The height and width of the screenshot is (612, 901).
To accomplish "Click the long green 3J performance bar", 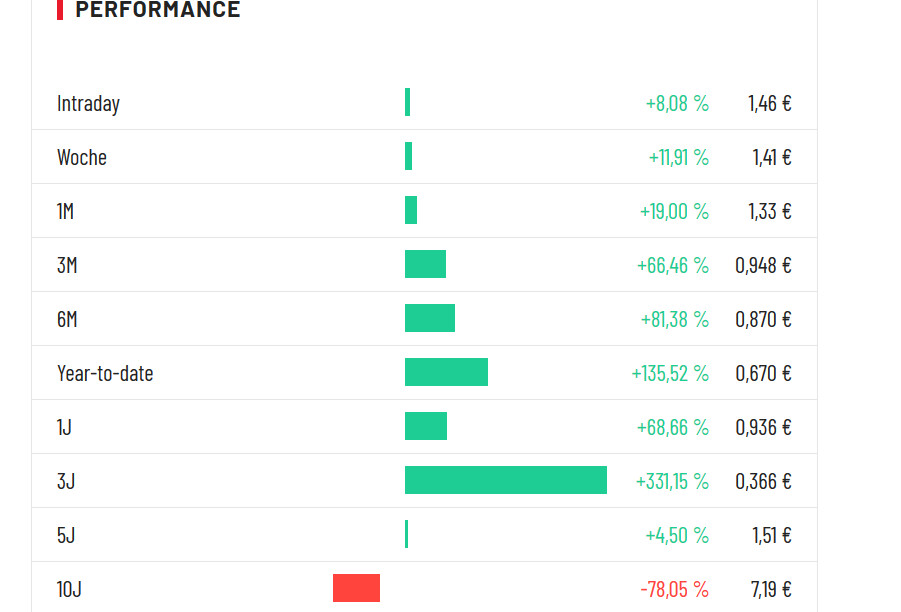I will [505, 480].
